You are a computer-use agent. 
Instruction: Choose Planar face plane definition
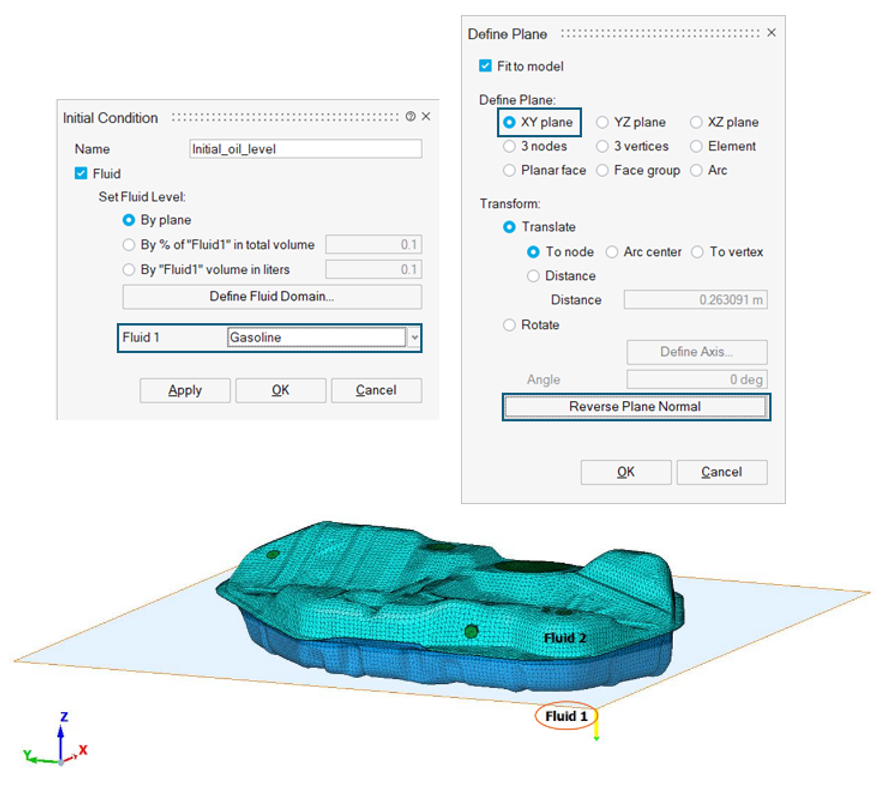(509, 170)
